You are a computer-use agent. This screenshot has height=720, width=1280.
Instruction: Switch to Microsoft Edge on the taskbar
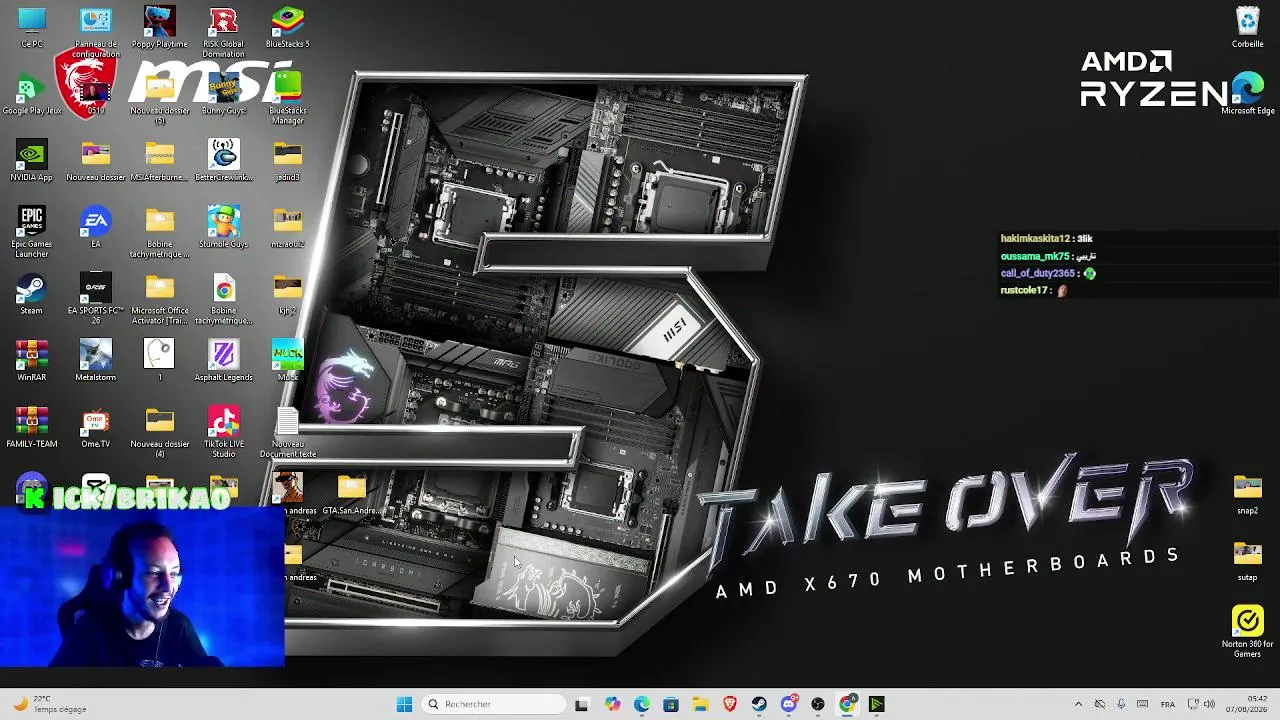(641, 704)
